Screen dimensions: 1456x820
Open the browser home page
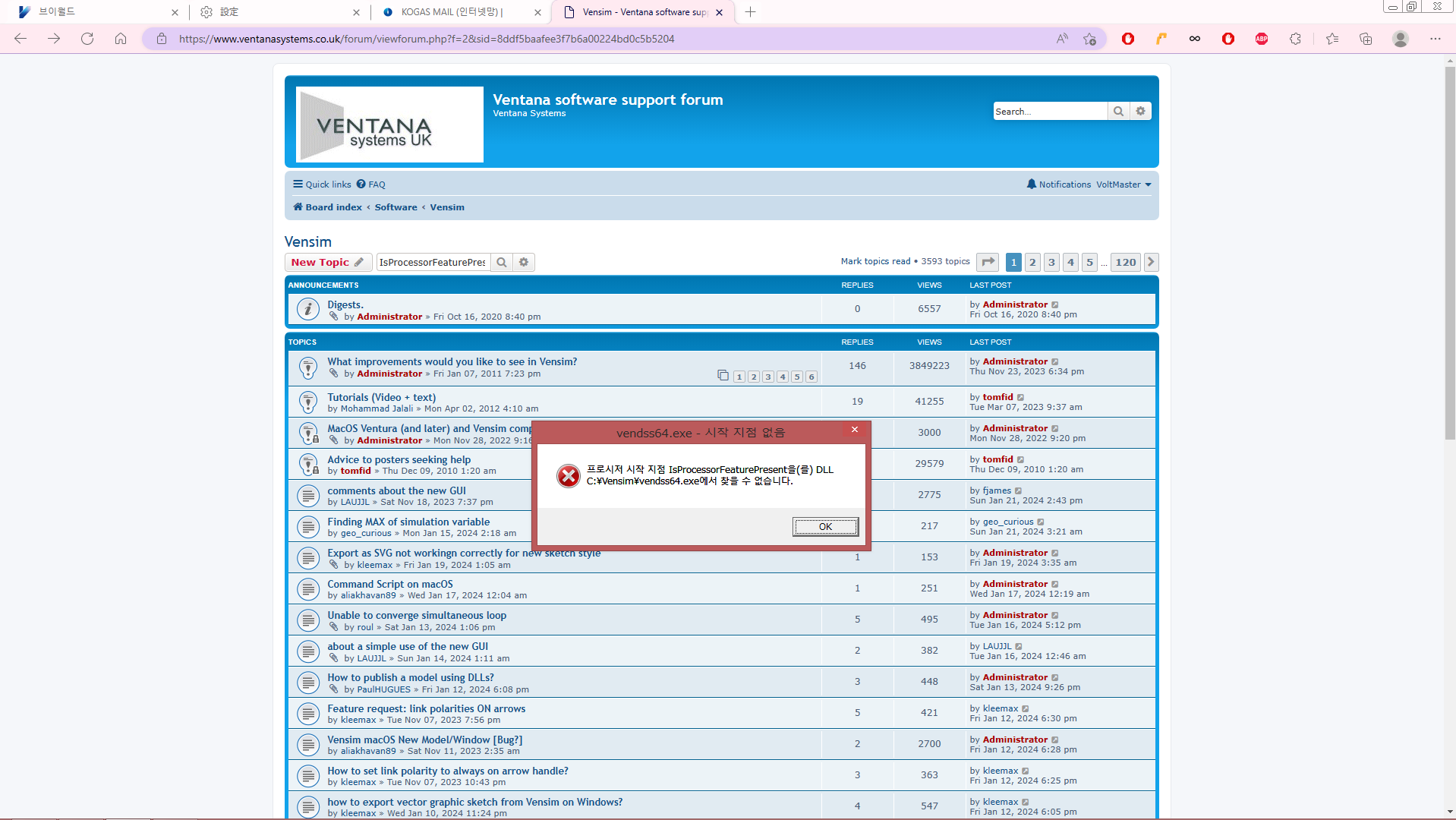[x=121, y=39]
